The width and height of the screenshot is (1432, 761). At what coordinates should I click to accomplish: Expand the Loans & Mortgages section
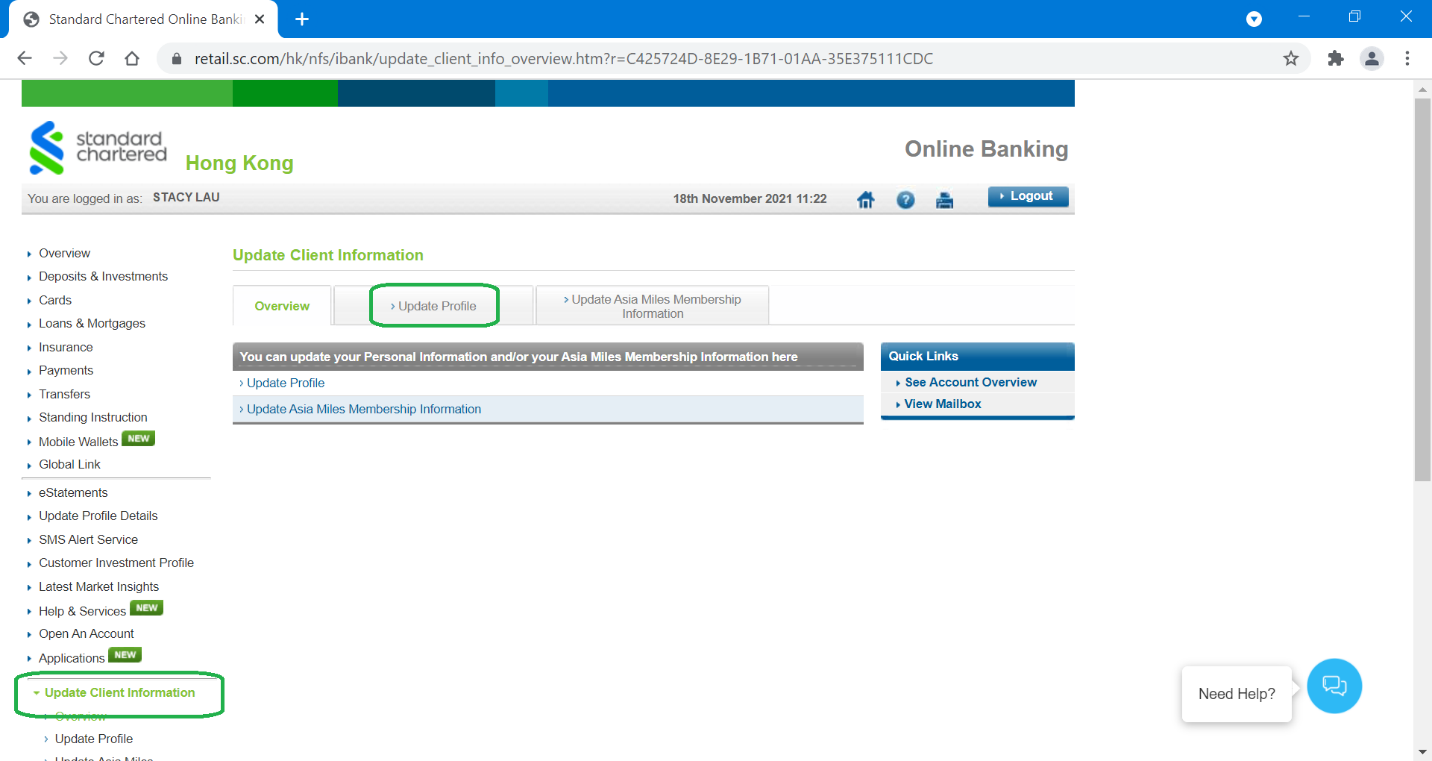tap(91, 324)
